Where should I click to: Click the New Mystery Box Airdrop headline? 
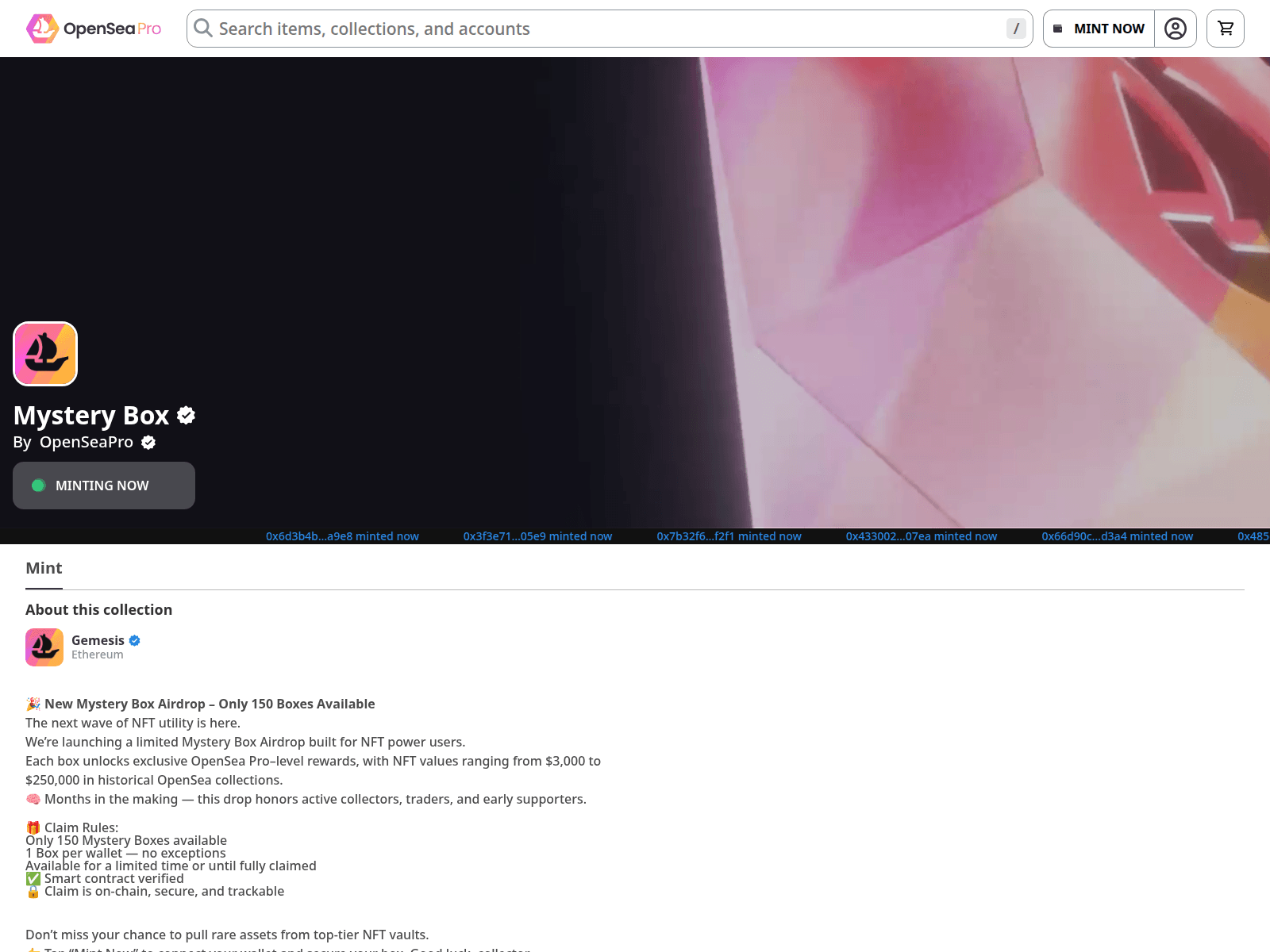click(200, 704)
